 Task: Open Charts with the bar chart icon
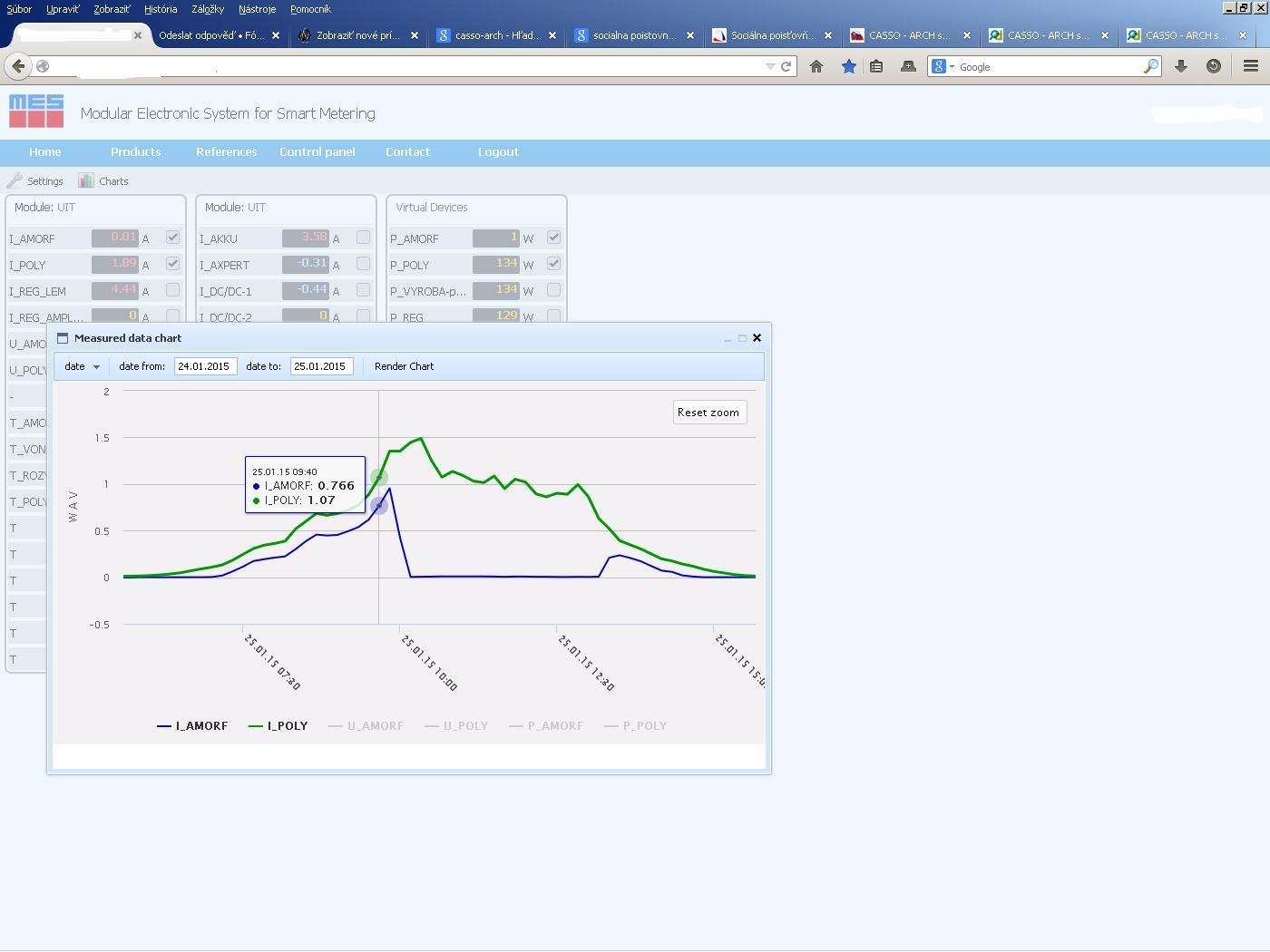click(x=86, y=180)
